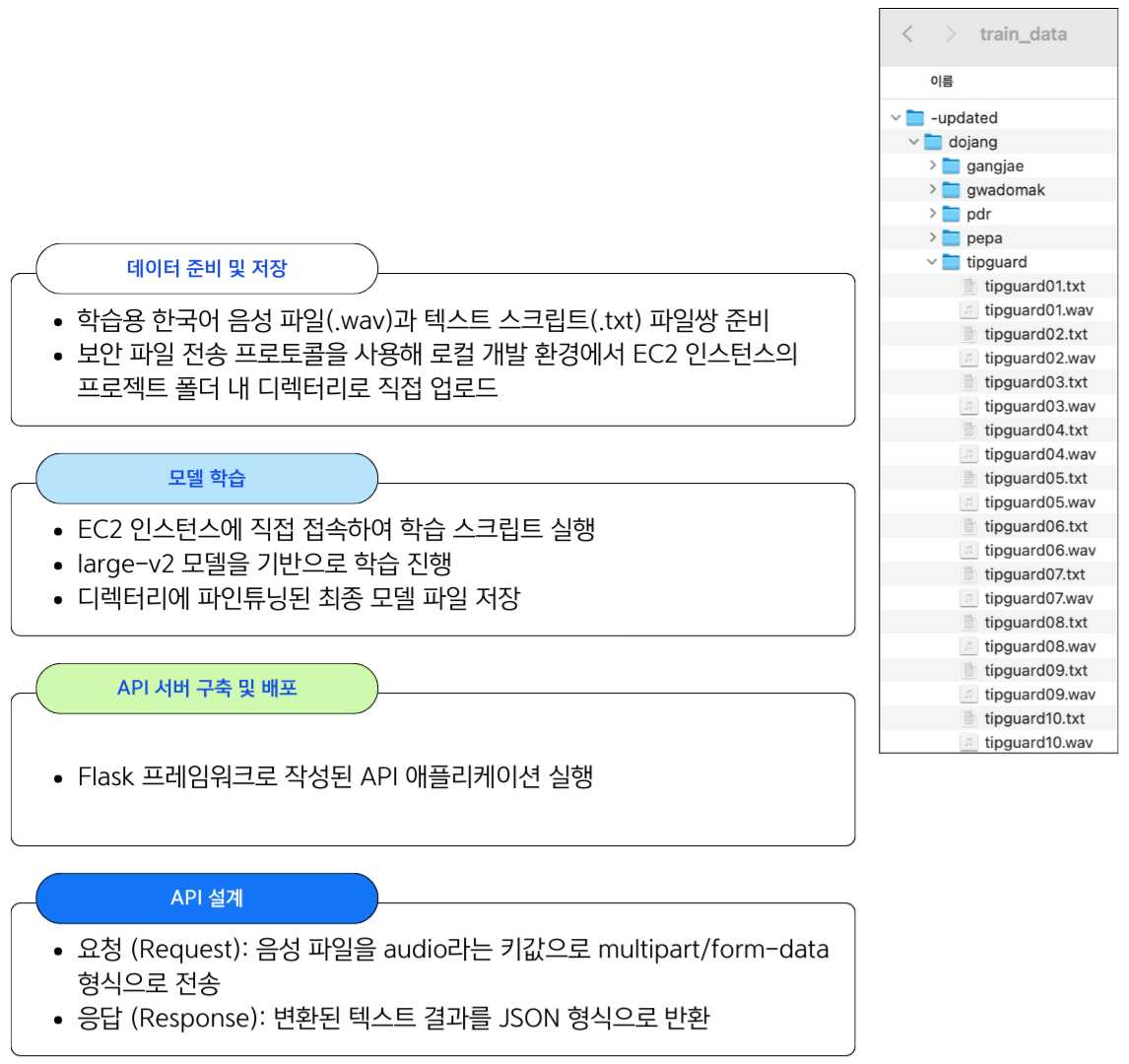Click the pdr folder icon
This screenshot has width=1129, height=1064.
(x=951, y=214)
